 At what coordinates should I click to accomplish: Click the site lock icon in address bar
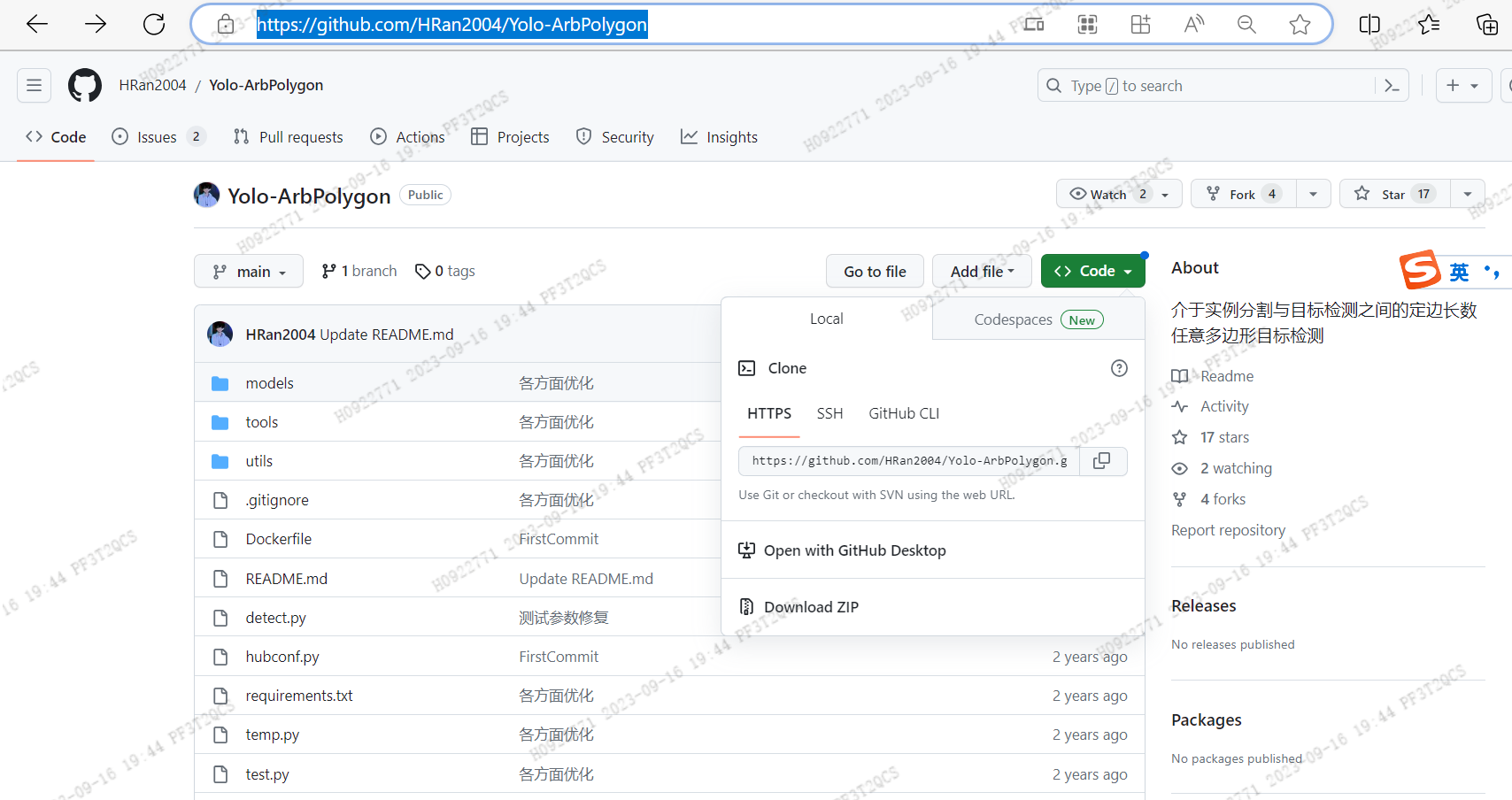226,24
